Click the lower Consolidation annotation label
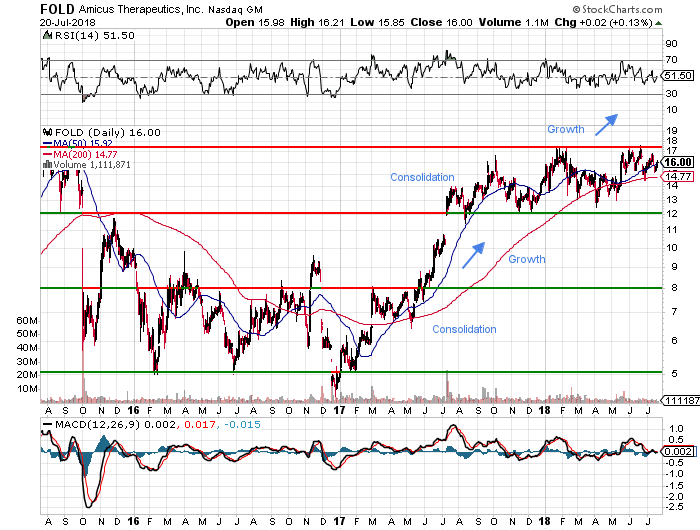700x530 pixels. tap(464, 330)
